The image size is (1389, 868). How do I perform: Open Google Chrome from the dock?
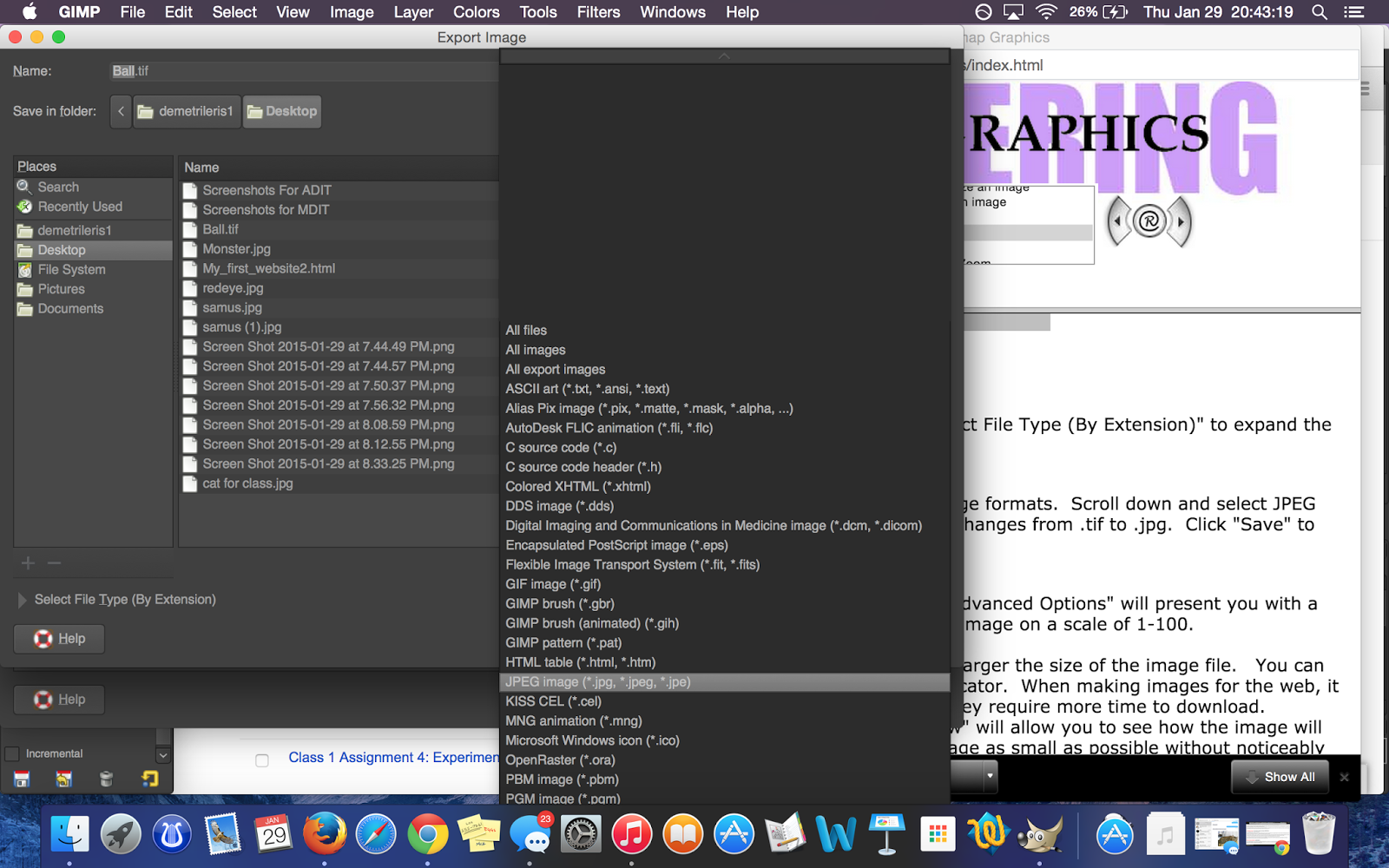[427, 834]
